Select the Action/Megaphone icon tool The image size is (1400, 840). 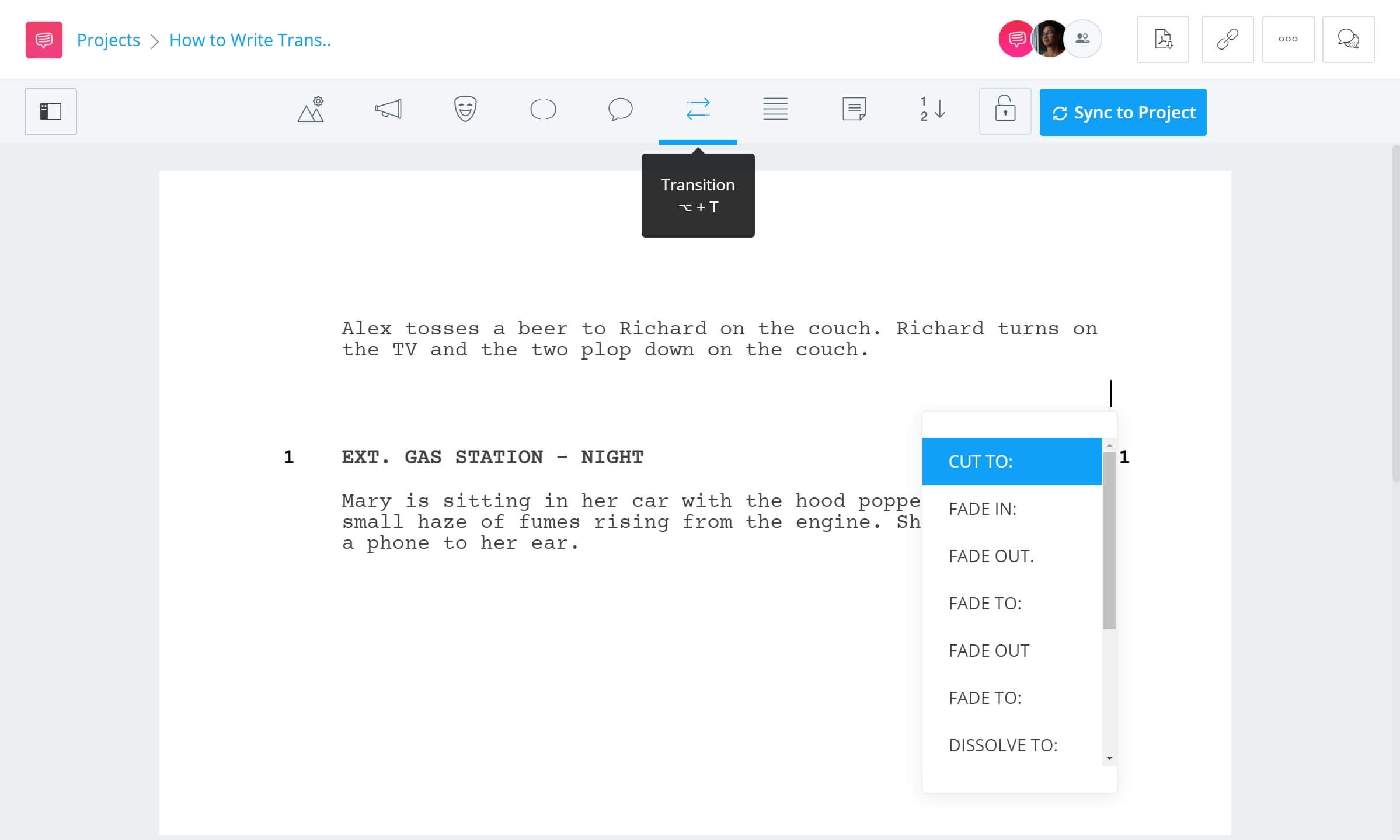(x=388, y=111)
